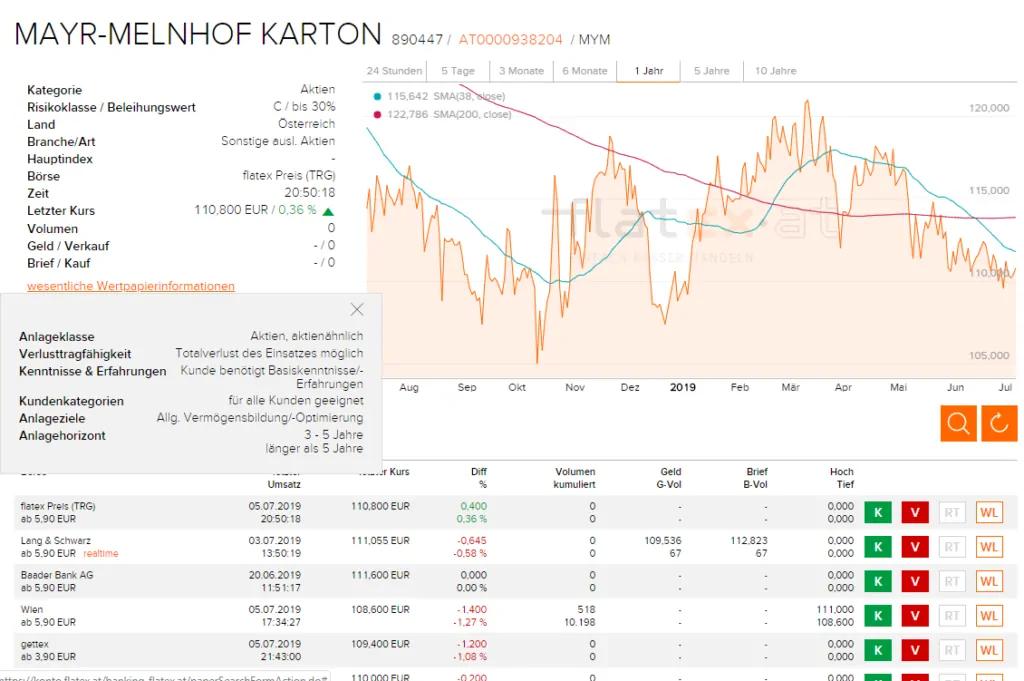Click the 2019 label on the chart axis
Screen dimensions: 1024x681
click(682, 387)
